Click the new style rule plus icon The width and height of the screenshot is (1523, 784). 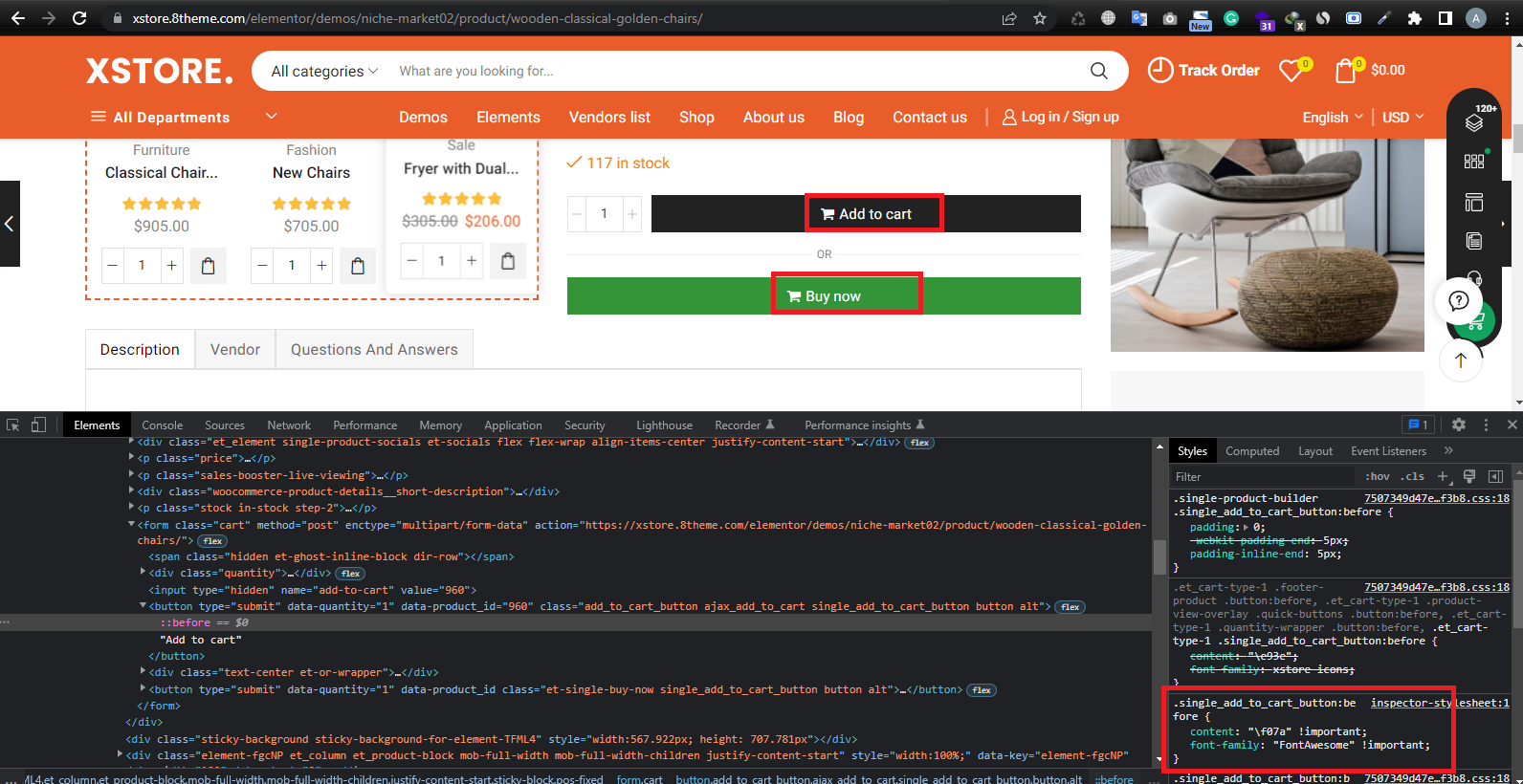(1443, 476)
